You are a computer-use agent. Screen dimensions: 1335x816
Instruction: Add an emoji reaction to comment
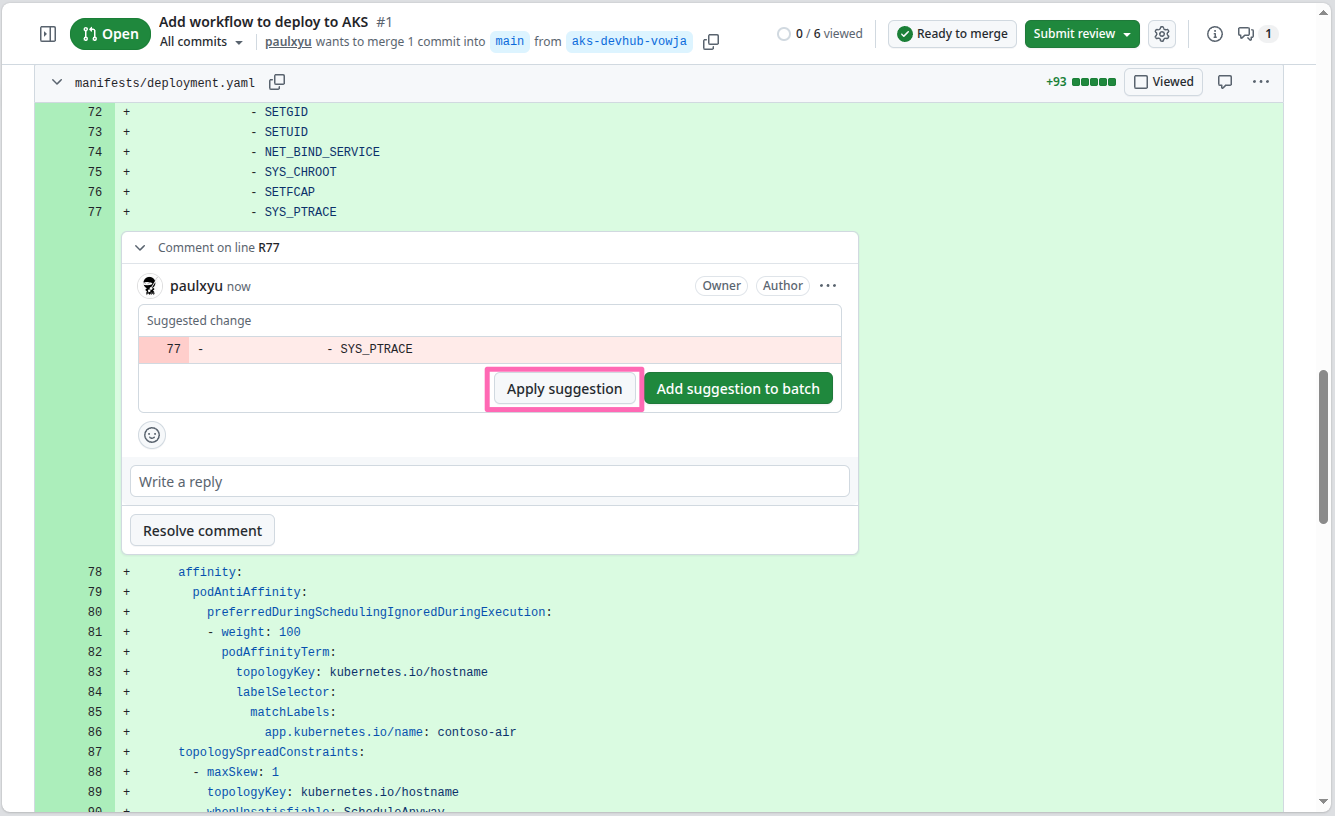point(152,435)
